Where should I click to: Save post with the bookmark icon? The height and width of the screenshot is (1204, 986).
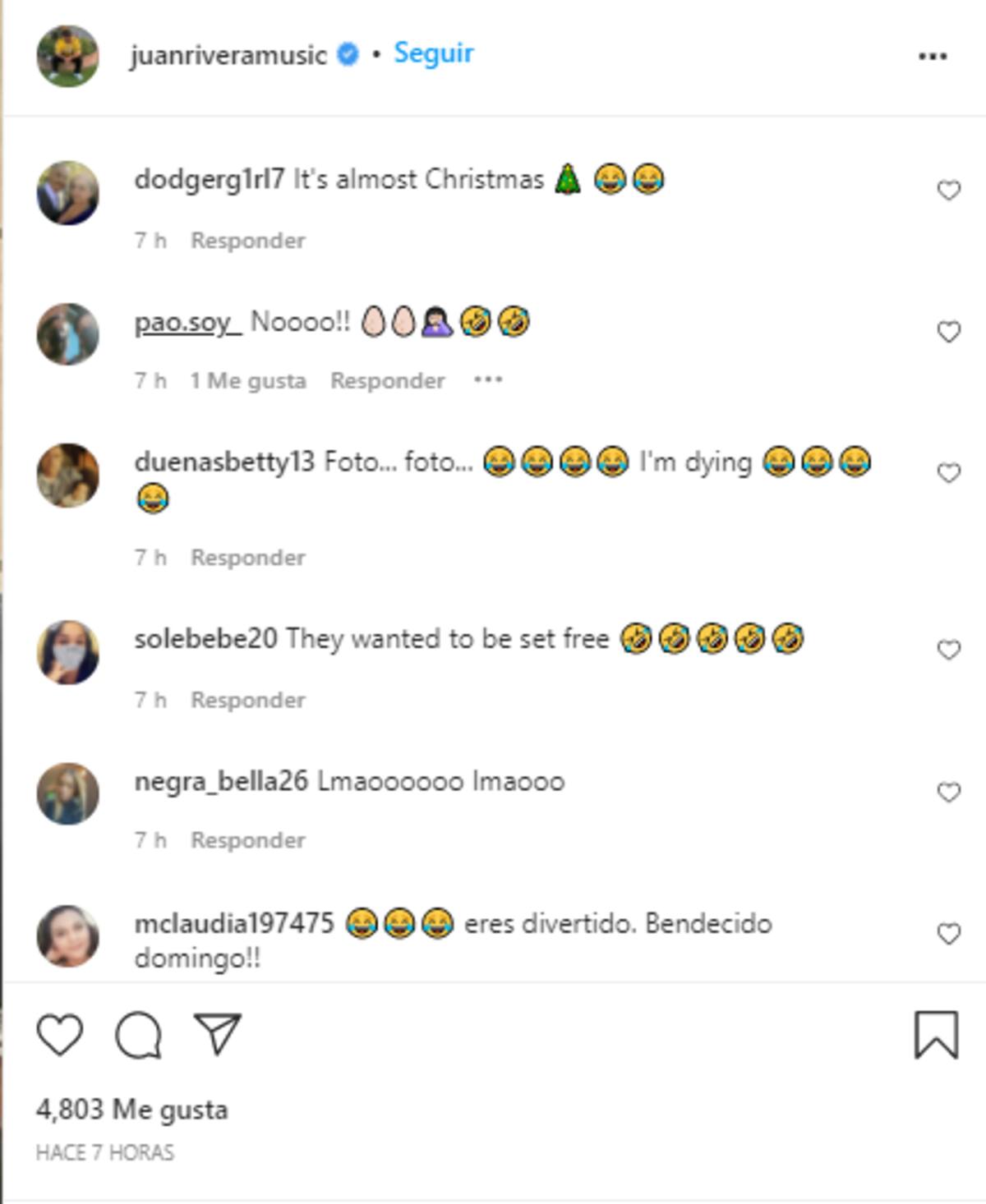936,1035
